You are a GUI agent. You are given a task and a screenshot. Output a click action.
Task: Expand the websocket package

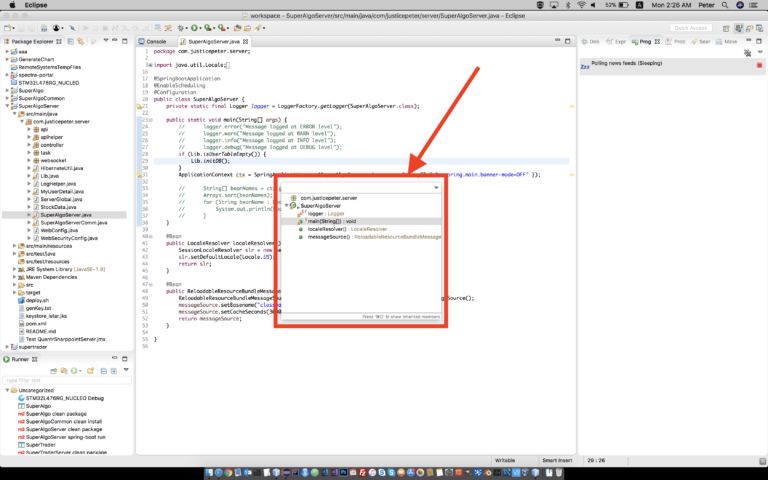click(x=29, y=160)
